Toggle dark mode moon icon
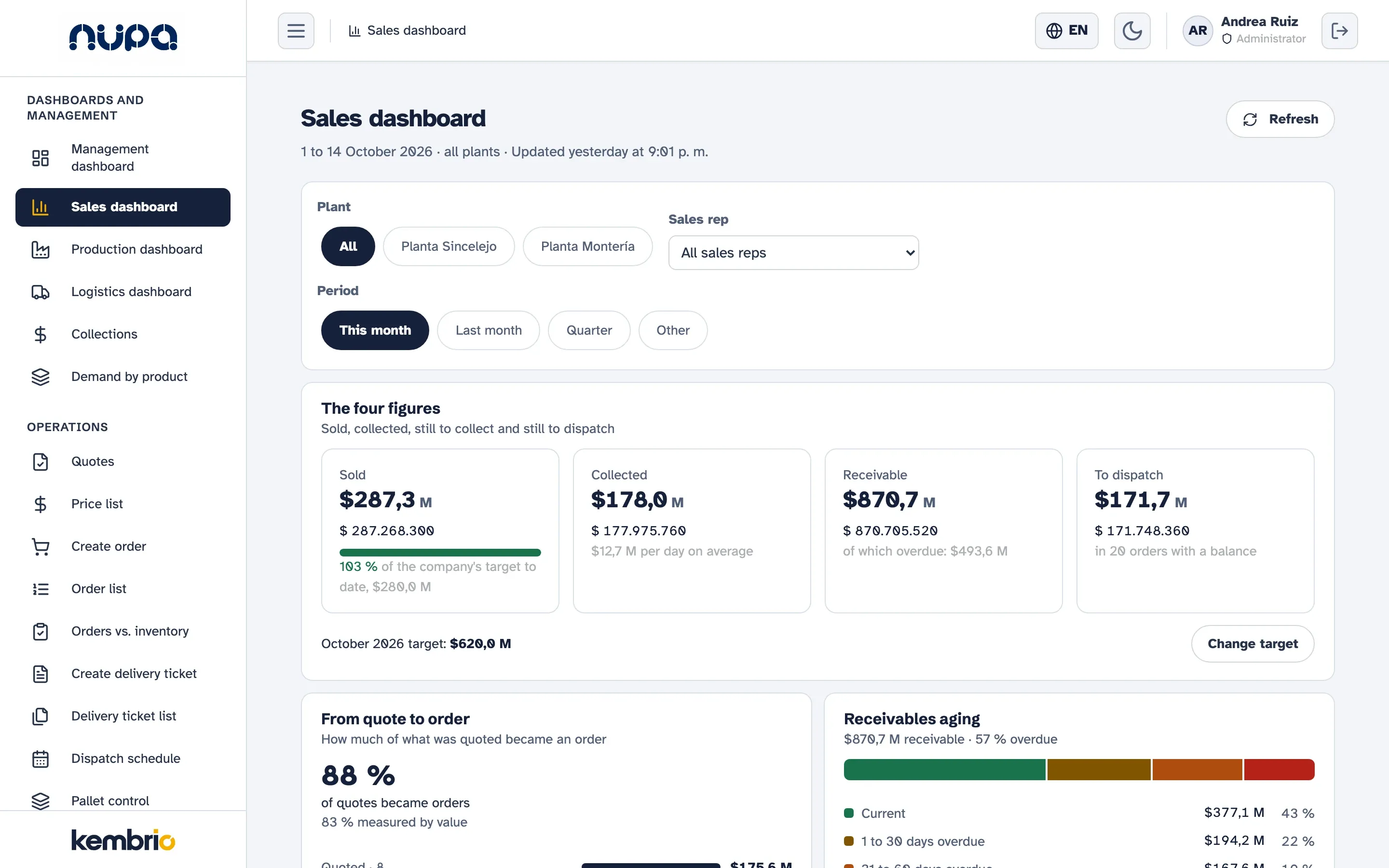This screenshot has width=1389, height=868. (1132, 30)
